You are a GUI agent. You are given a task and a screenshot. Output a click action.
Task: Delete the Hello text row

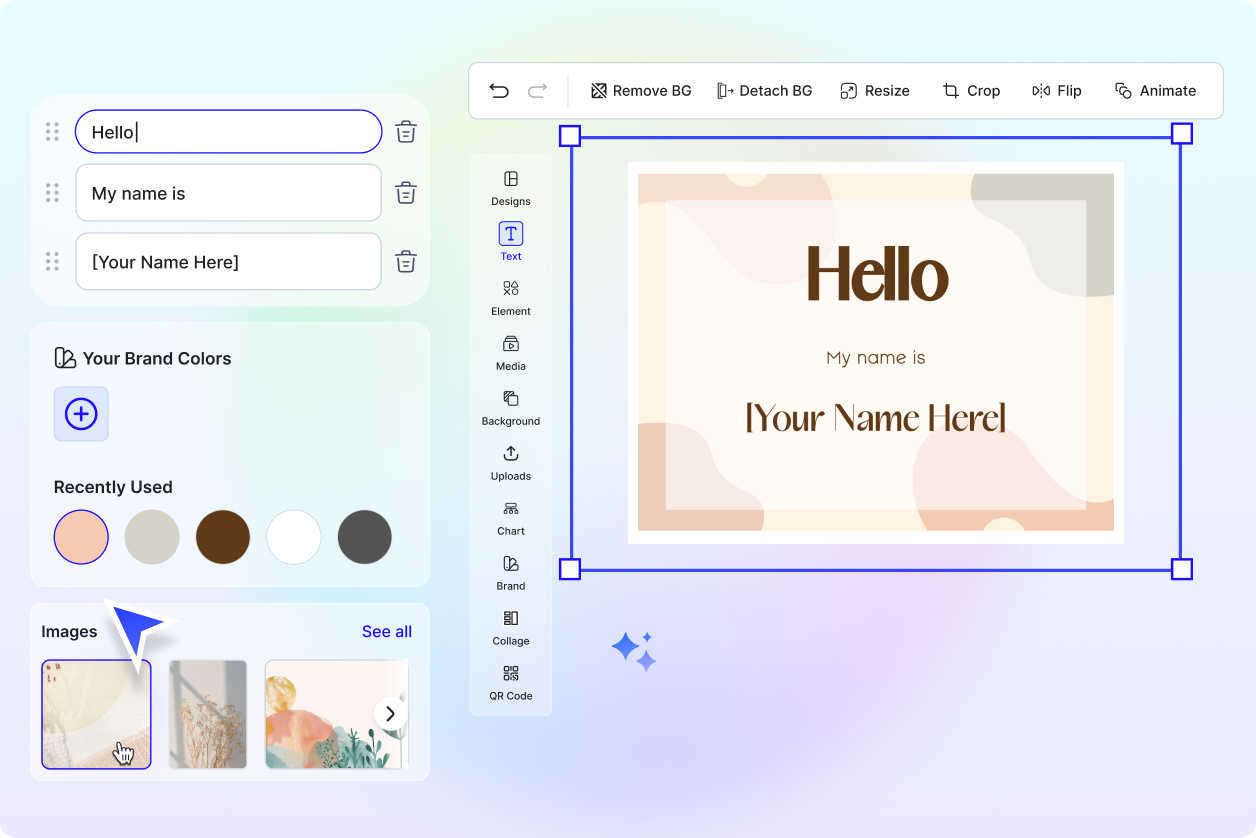(406, 132)
